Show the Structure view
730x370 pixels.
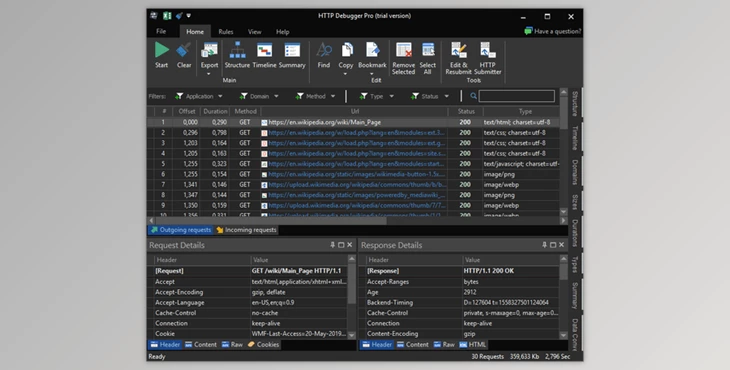click(237, 55)
